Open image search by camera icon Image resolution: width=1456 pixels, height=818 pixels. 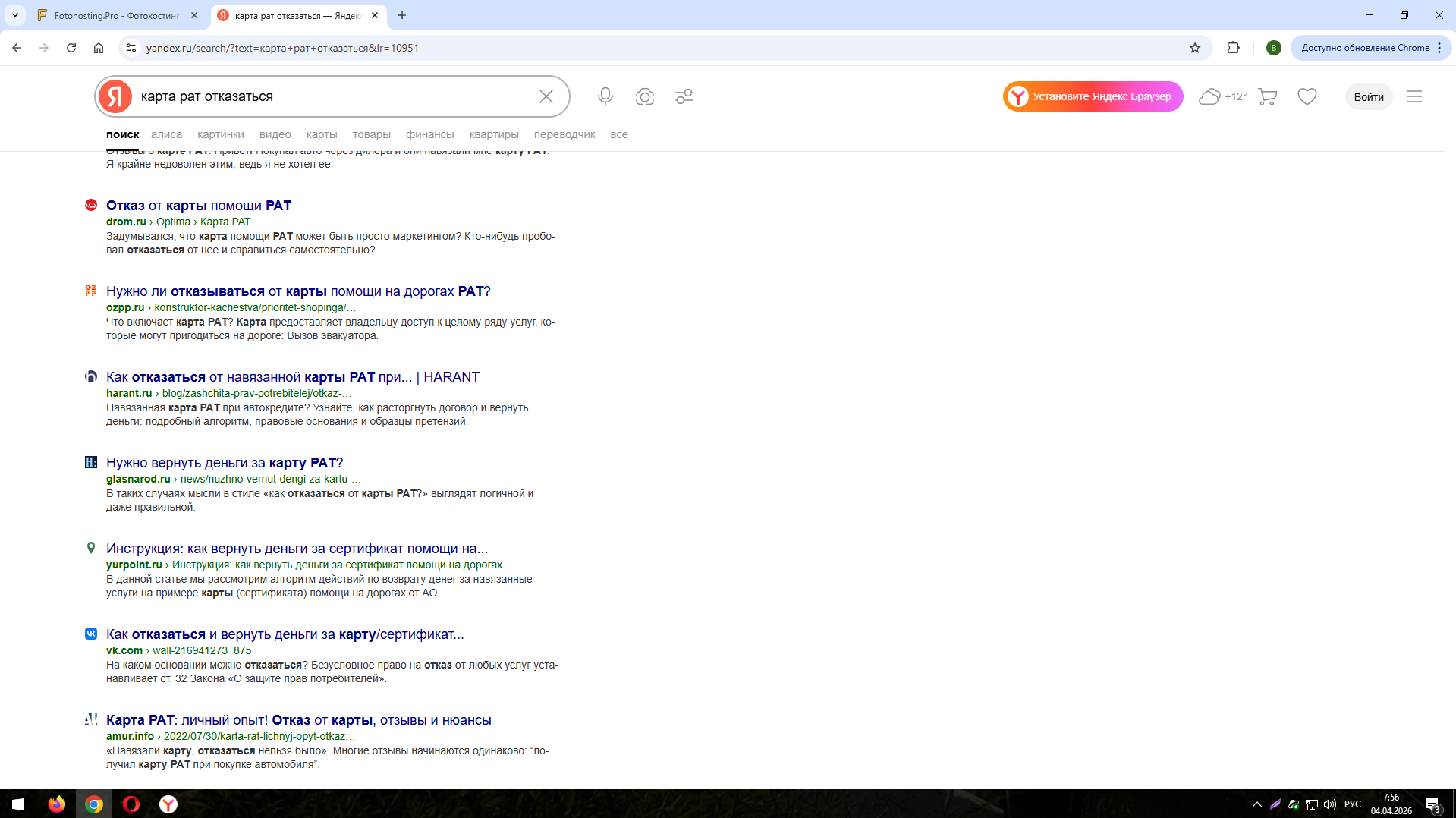click(x=645, y=96)
